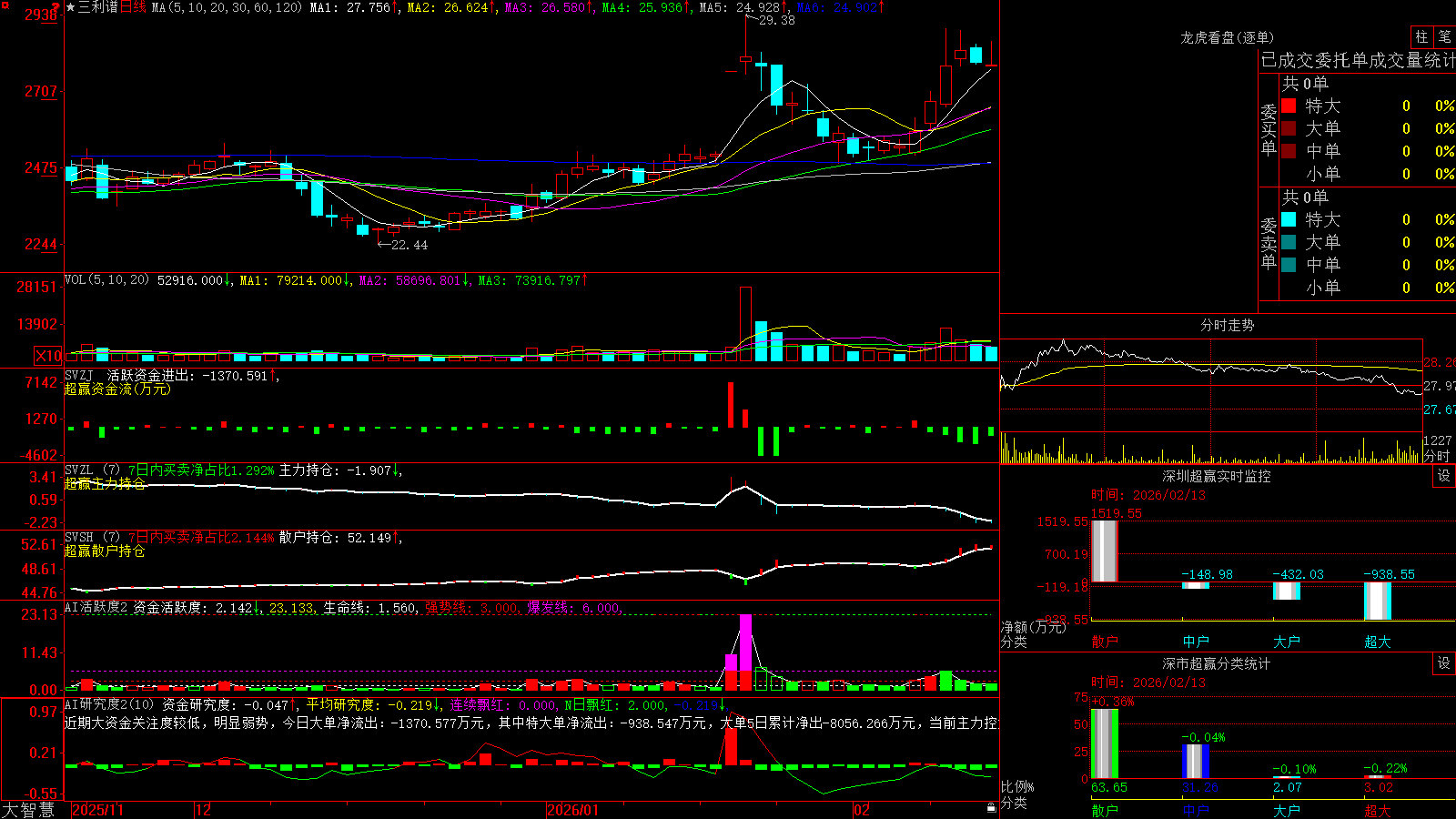Viewport: 1456px width, 819px height.
Task: Click the 深圳超赢实时监控 panel title
Action: click(x=1217, y=476)
